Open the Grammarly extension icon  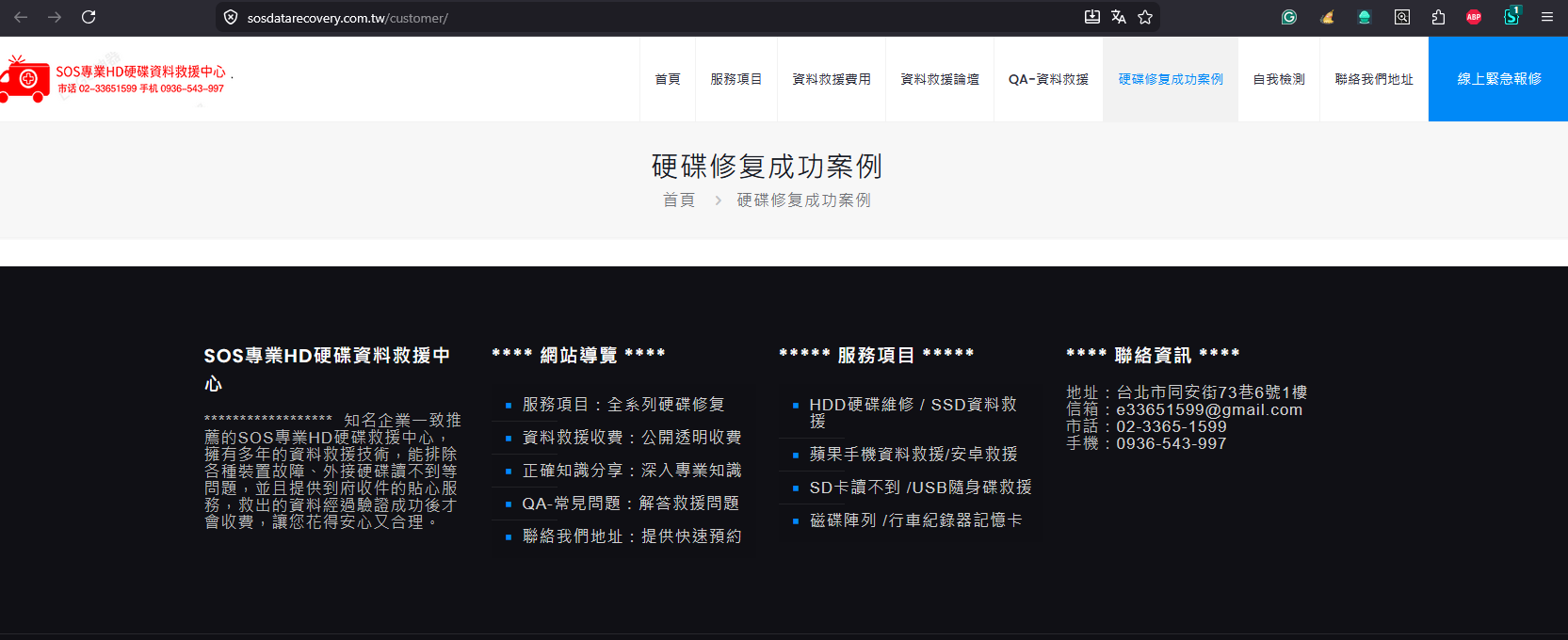coord(1289,17)
